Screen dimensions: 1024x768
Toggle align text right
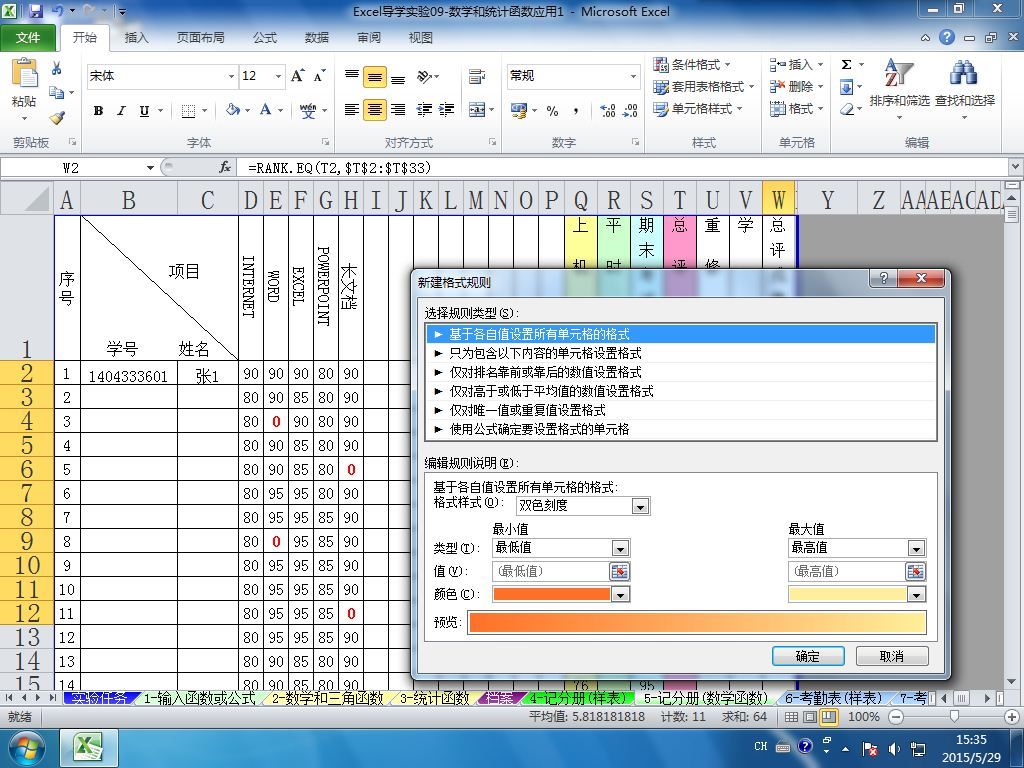coord(398,109)
